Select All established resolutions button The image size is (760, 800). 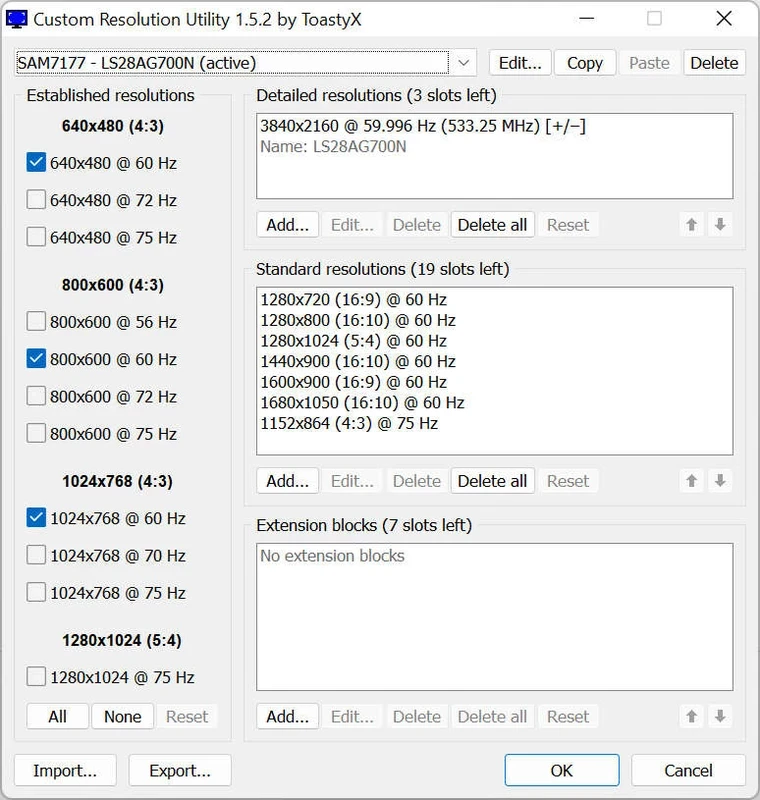tap(57, 717)
